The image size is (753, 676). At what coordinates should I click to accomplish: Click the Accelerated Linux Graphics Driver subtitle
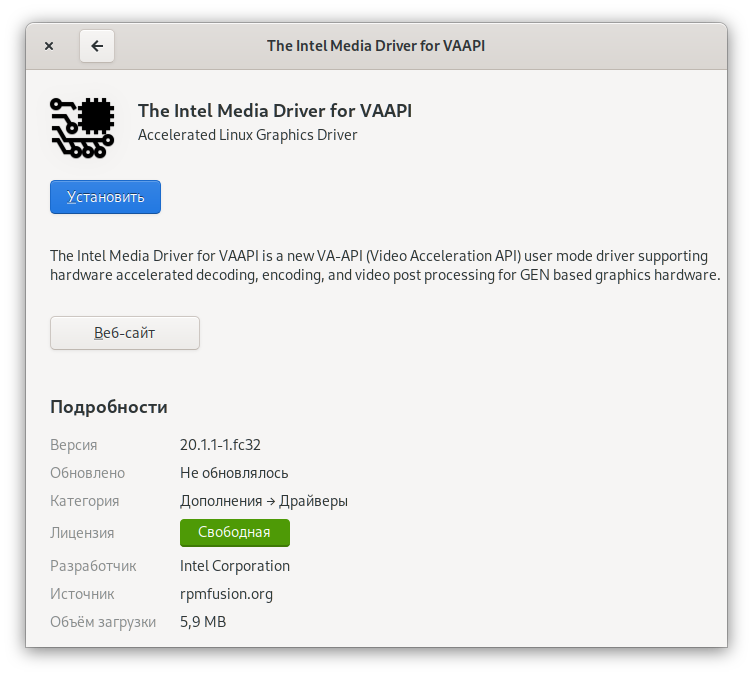tap(247, 135)
